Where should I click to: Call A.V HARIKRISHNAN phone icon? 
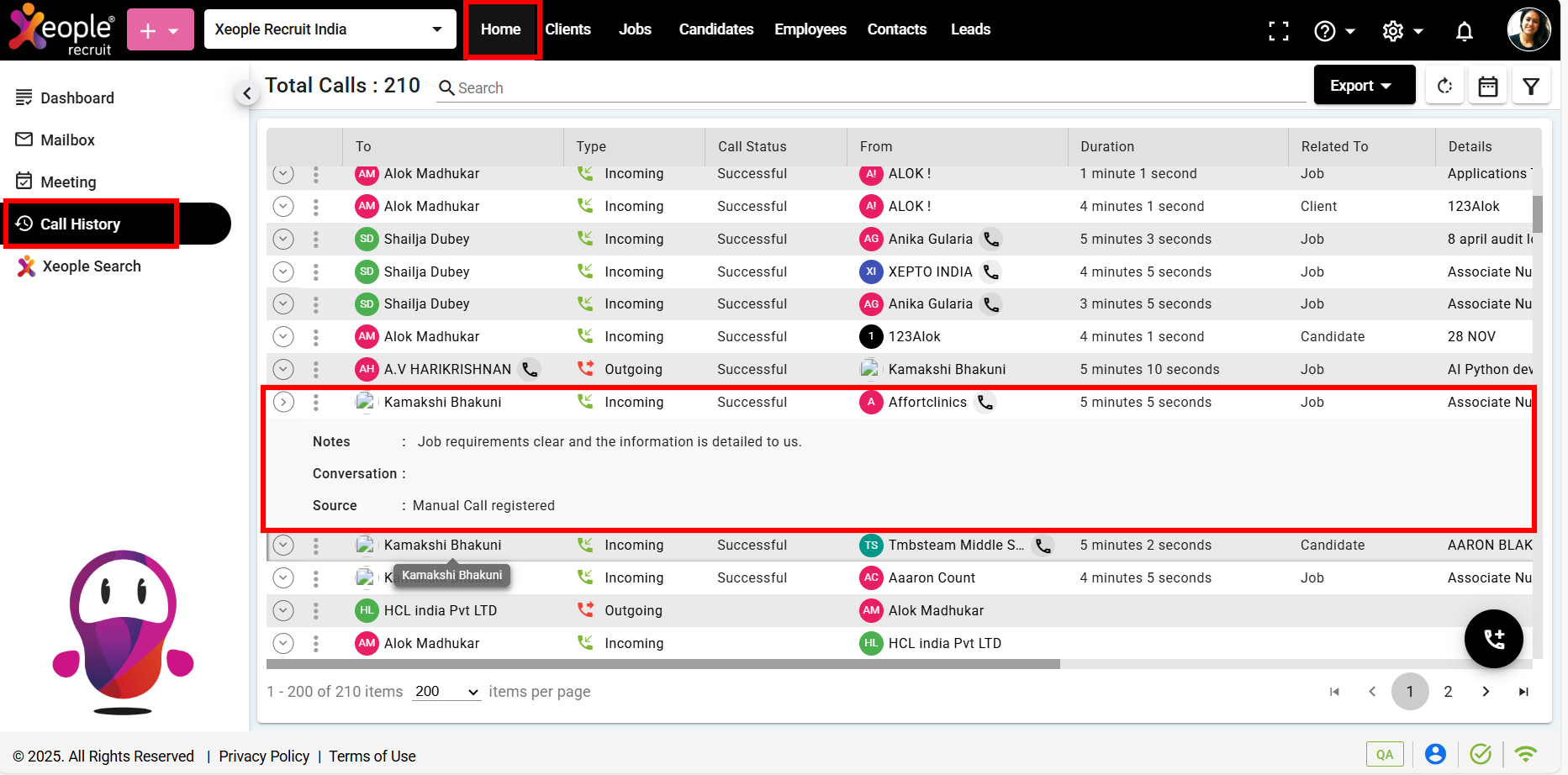click(530, 370)
